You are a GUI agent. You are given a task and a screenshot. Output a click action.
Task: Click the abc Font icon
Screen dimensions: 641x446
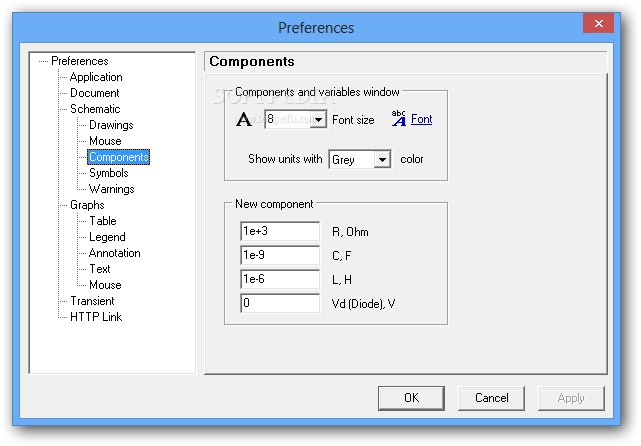399,119
